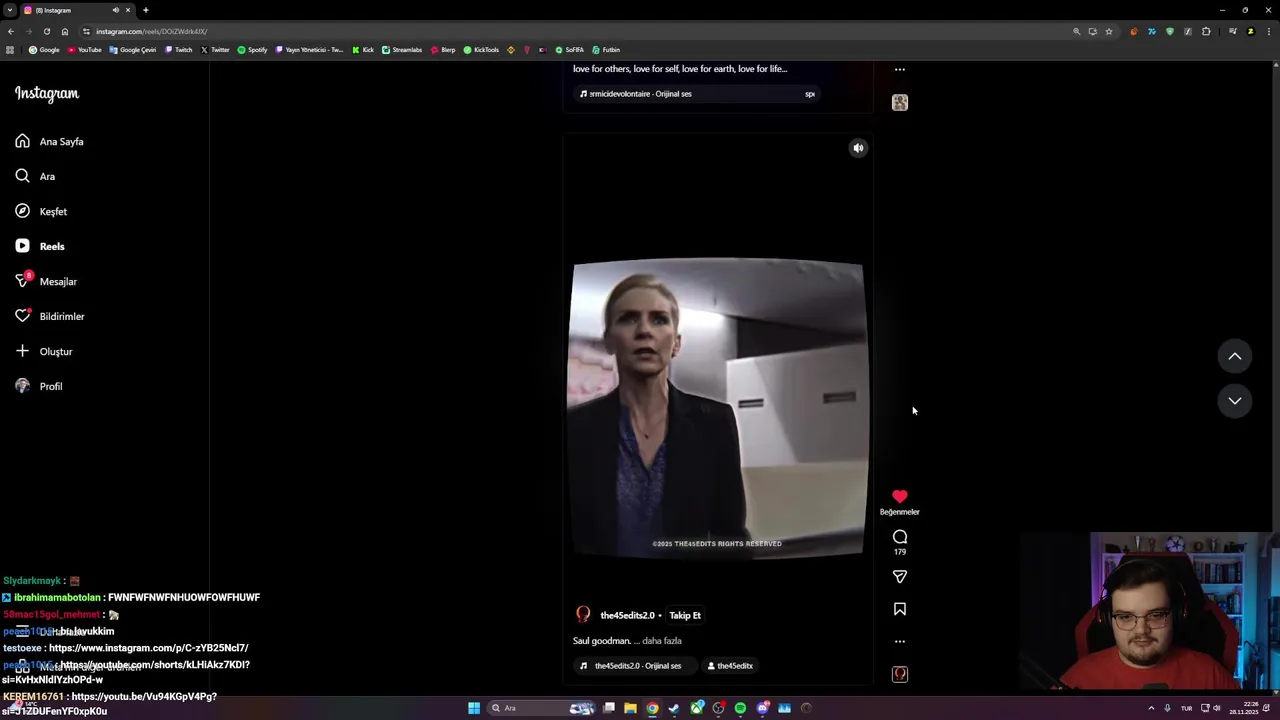The width and height of the screenshot is (1280, 720).
Task: Open Spotify from taskbar
Action: [740, 708]
